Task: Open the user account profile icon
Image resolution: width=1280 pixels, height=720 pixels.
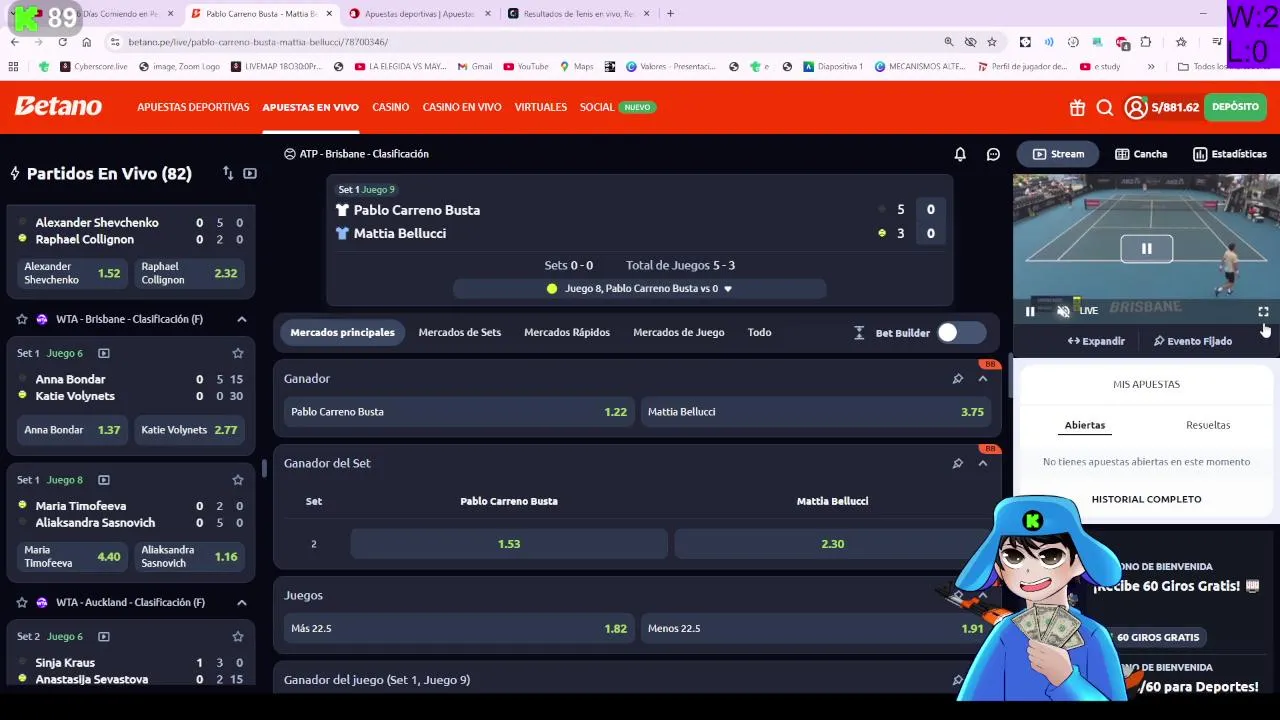Action: coord(1135,107)
